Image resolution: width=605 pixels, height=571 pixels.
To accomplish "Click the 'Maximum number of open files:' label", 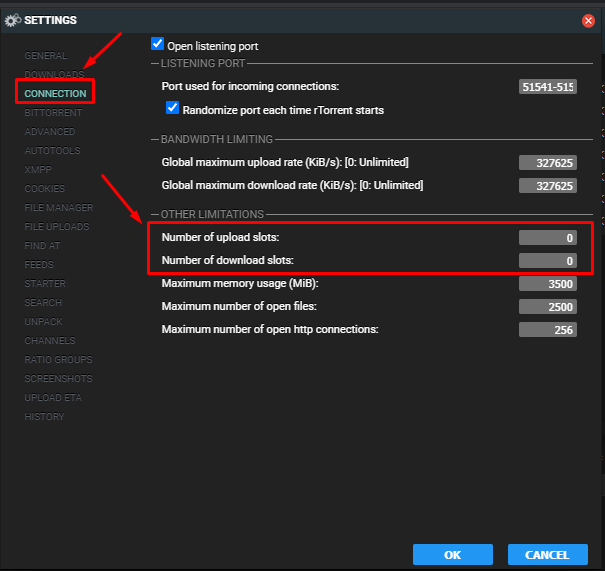I will coord(239,306).
